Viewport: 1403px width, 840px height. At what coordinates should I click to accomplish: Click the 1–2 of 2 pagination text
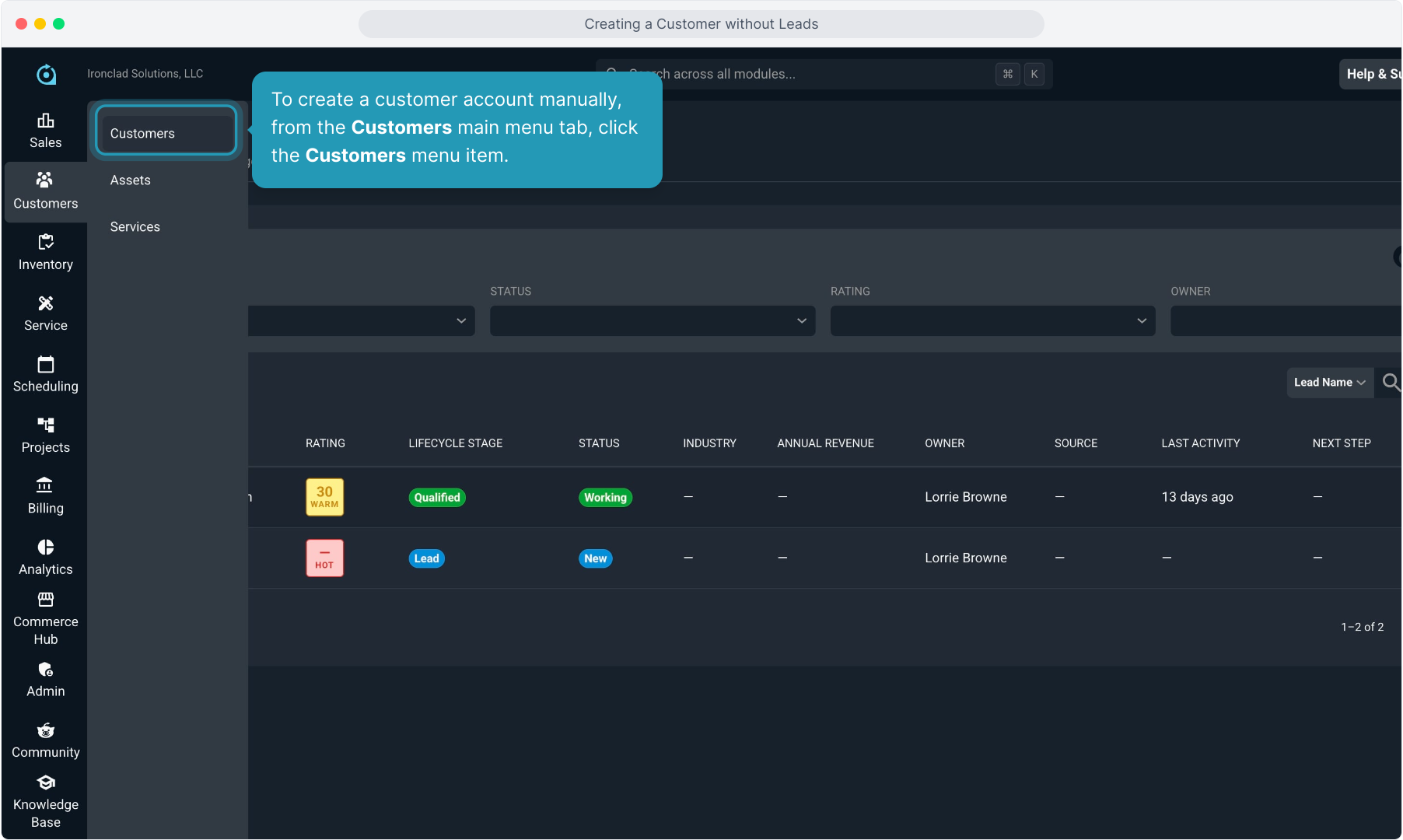(1362, 626)
